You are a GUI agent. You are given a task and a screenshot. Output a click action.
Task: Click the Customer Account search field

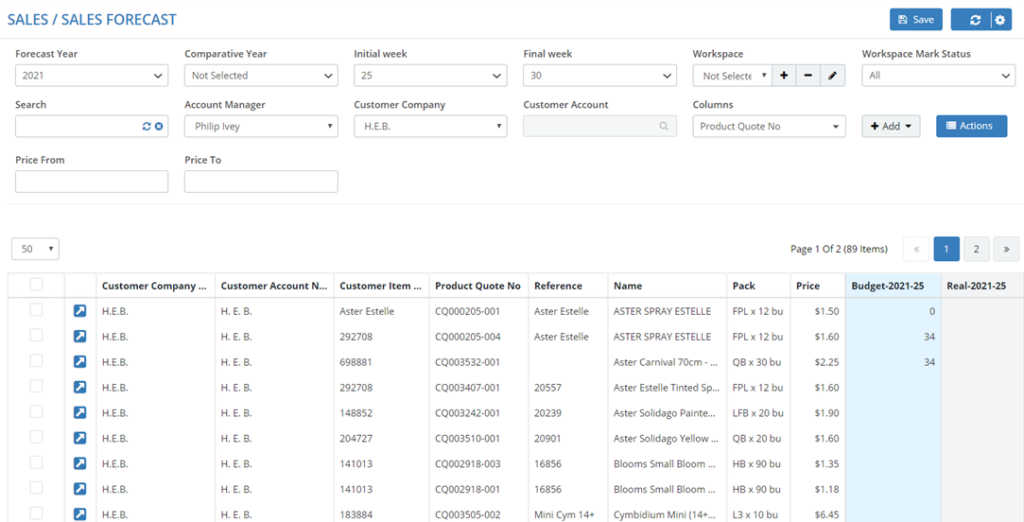pyautogui.click(x=600, y=126)
